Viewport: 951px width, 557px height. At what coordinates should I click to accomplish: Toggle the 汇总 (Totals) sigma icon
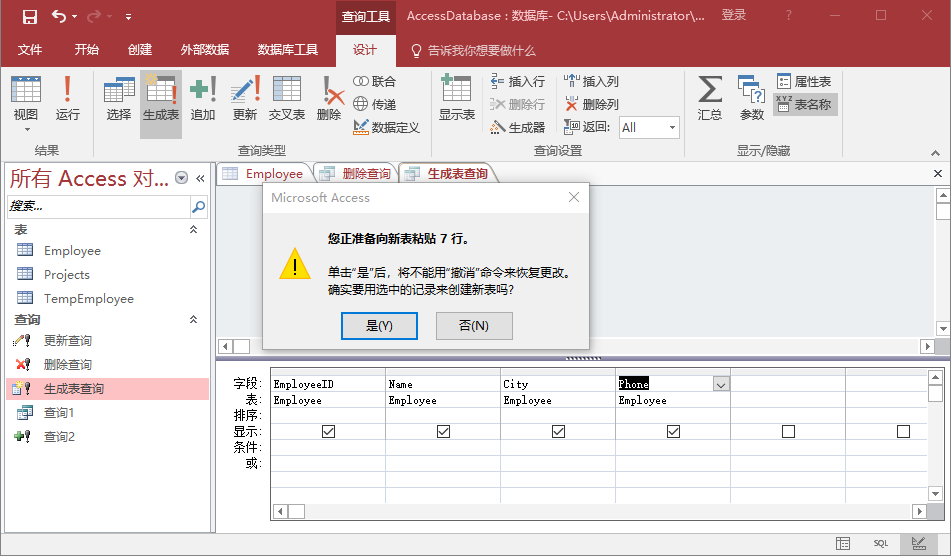click(x=710, y=99)
